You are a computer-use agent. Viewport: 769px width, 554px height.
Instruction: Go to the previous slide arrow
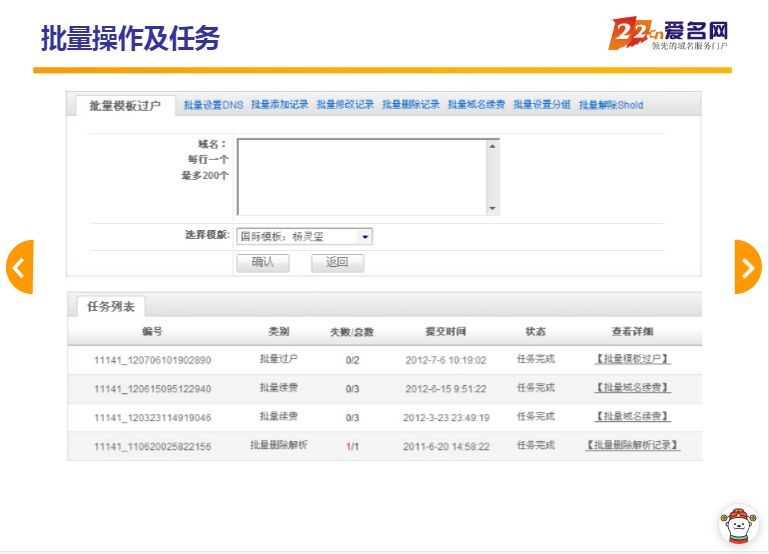pyautogui.click(x=19, y=267)
